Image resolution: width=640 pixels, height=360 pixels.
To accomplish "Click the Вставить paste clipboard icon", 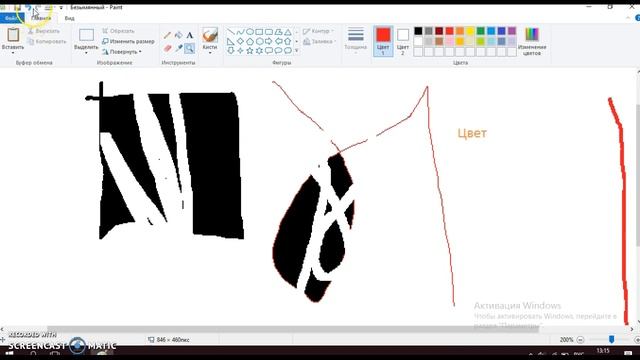I will point(13,35).
